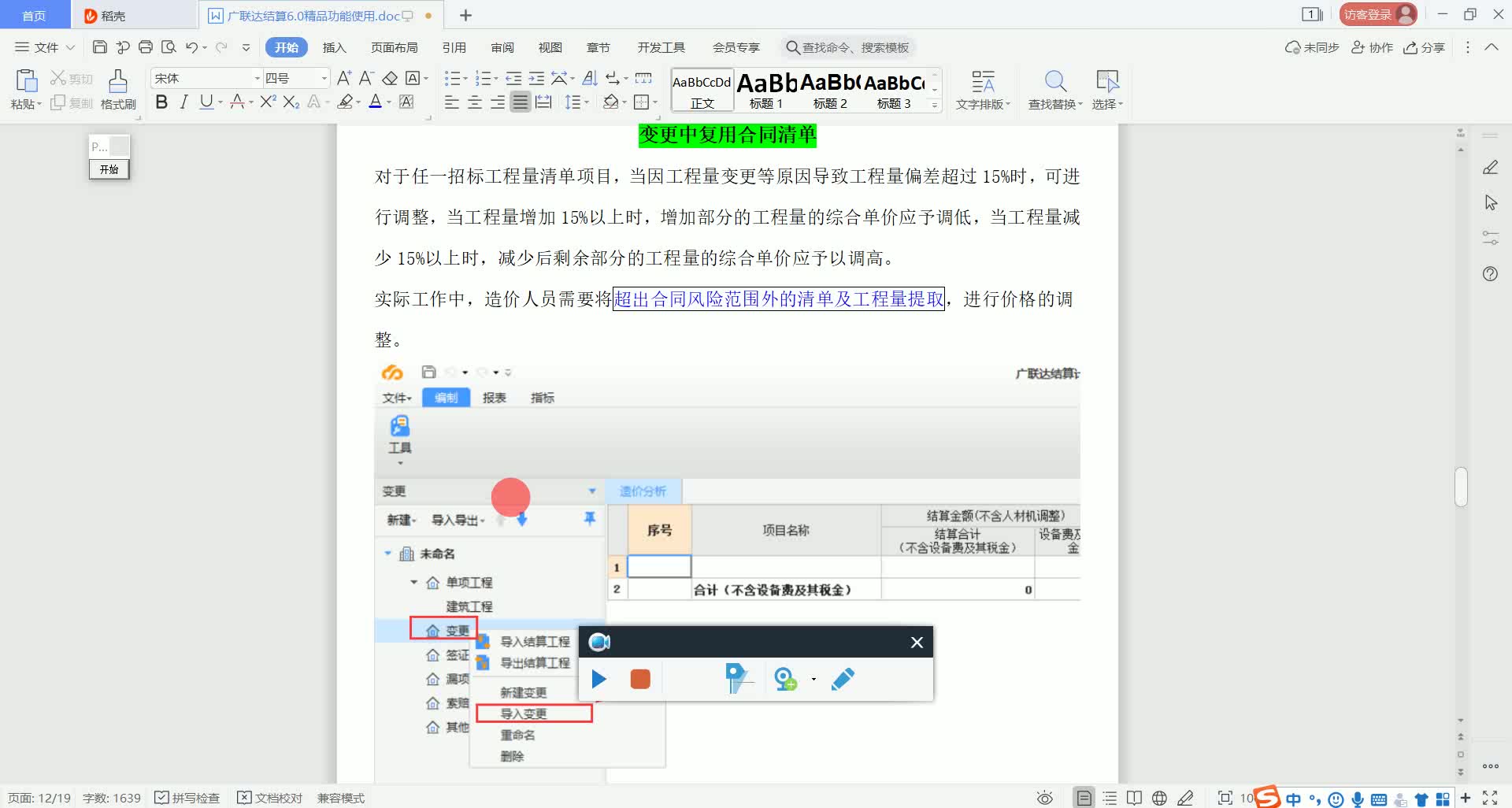The height and width of the screenshot is (808, 1512).
Task: Open the underline style dropdown arrow
Action: click(220, 102)
